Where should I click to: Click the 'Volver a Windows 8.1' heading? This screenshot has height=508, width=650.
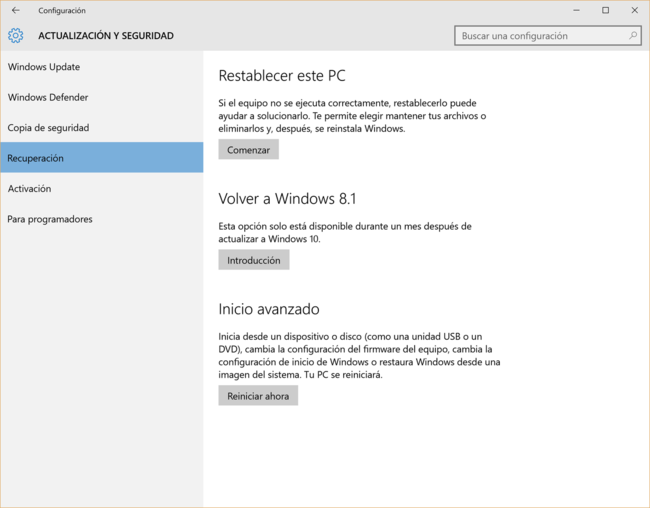(x=287, y=199)
